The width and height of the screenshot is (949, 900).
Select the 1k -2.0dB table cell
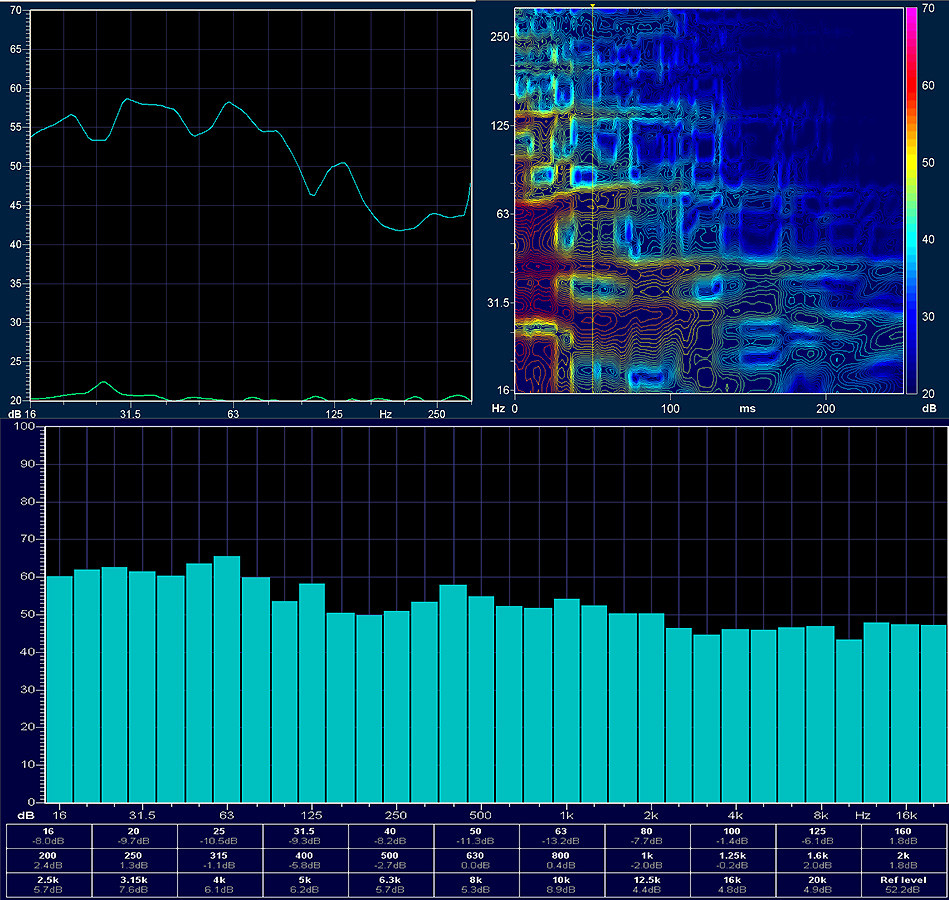click(x=646, y=860)
